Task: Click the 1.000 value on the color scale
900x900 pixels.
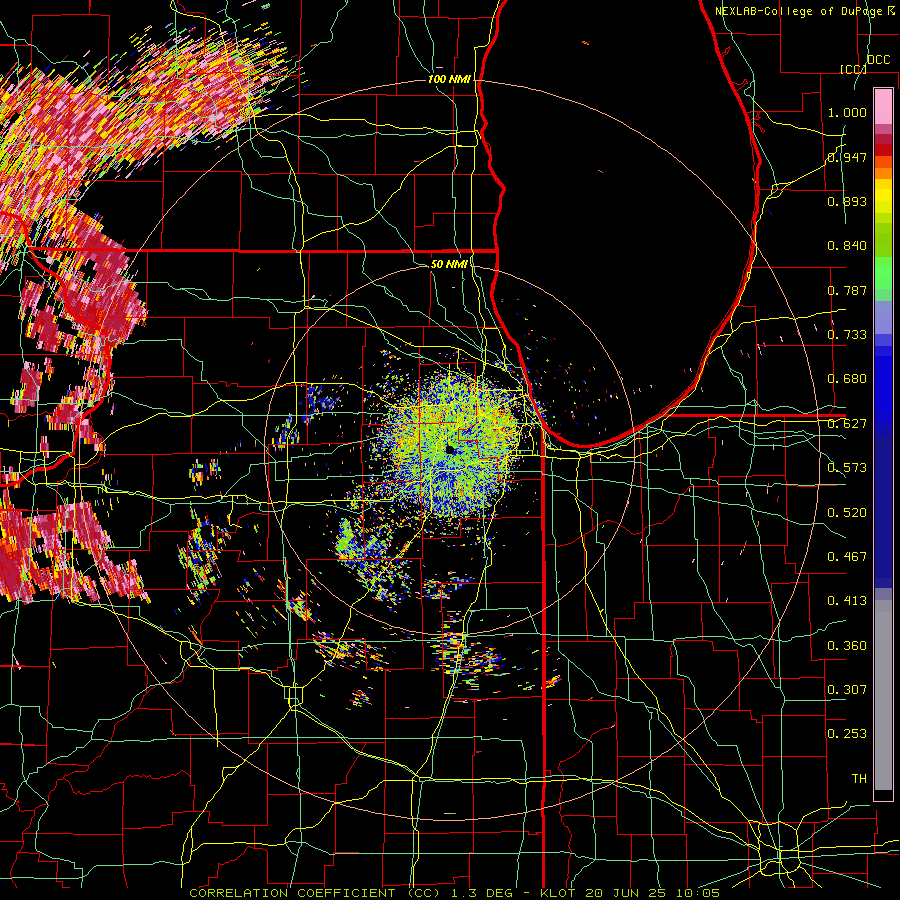Action: (847, 112)
